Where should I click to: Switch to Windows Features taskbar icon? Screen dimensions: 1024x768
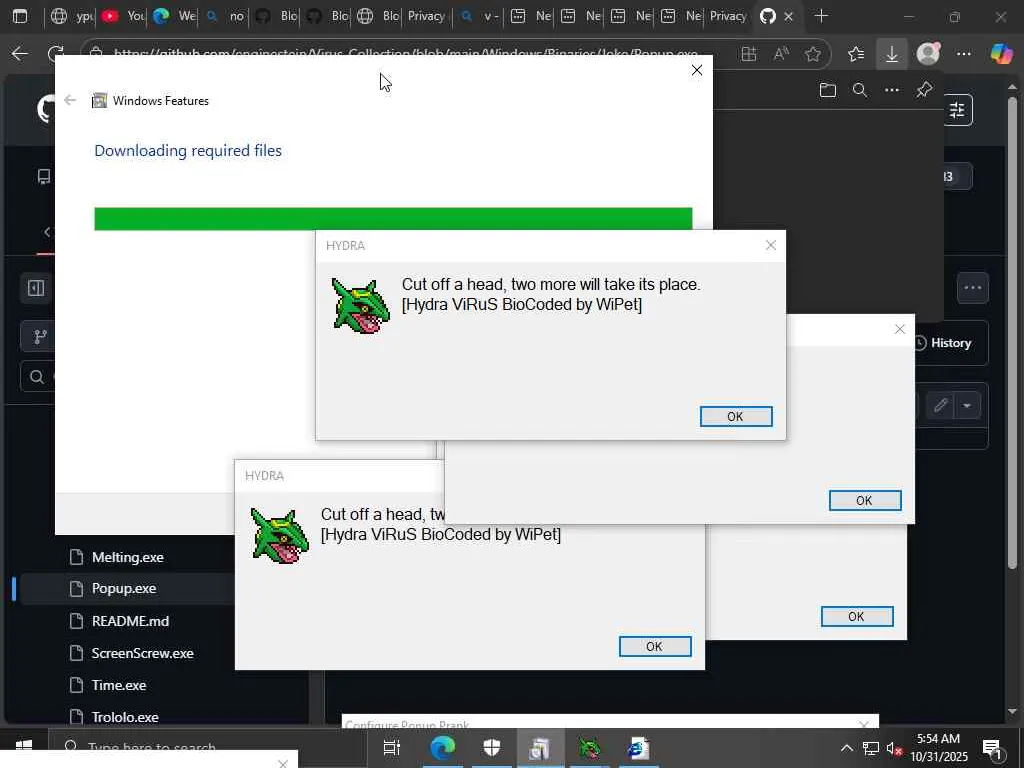click(541, 748)
